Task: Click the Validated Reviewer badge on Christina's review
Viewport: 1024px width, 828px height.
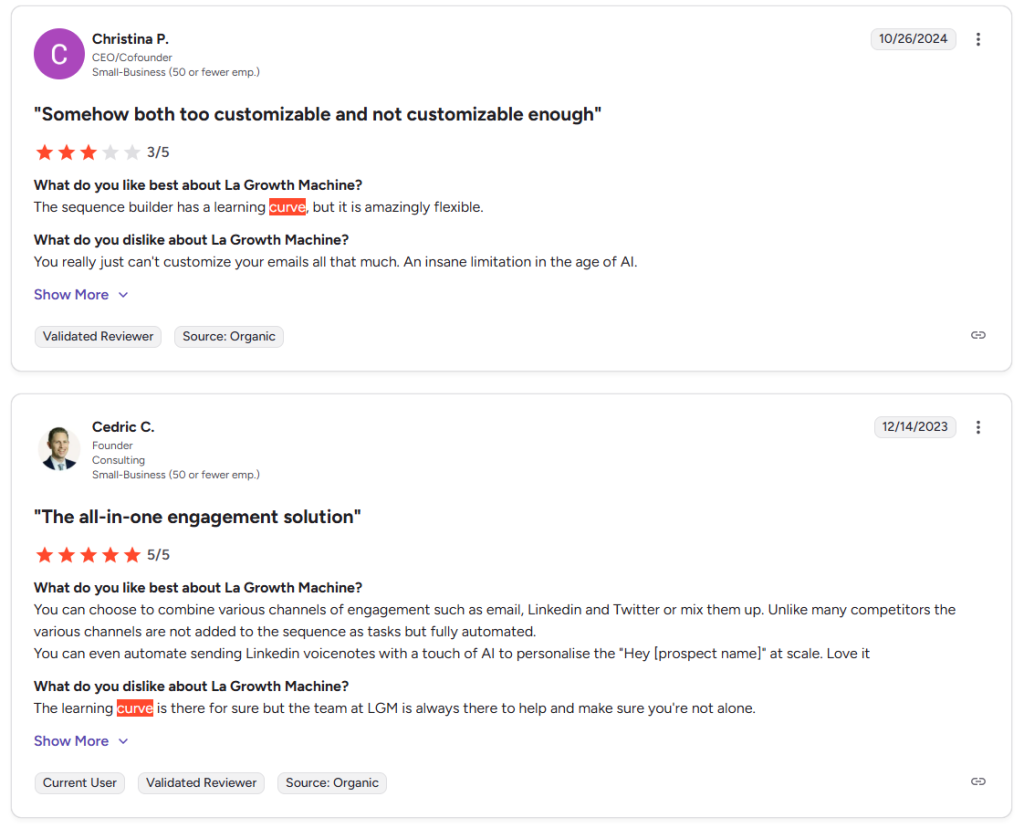Action: coord(97,337)
